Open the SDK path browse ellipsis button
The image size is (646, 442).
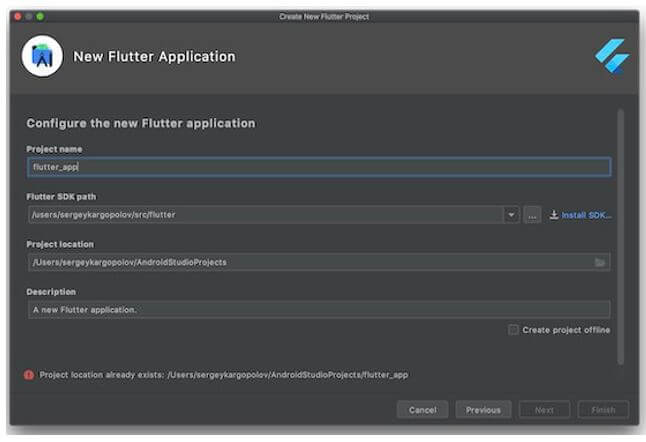click(x=532, y=215)
